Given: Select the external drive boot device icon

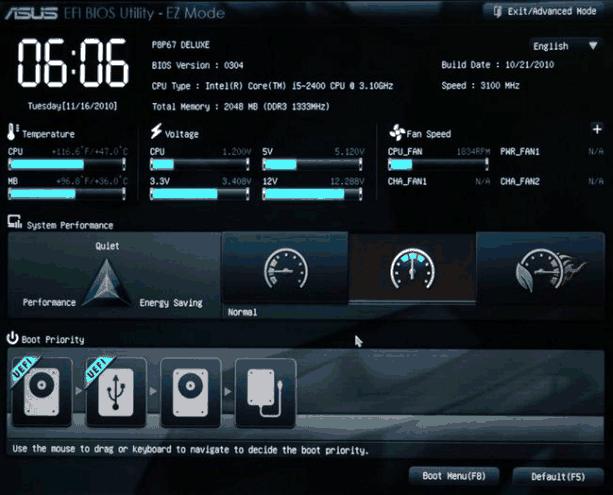Looking at the screenshot, I should coord(265,393).
